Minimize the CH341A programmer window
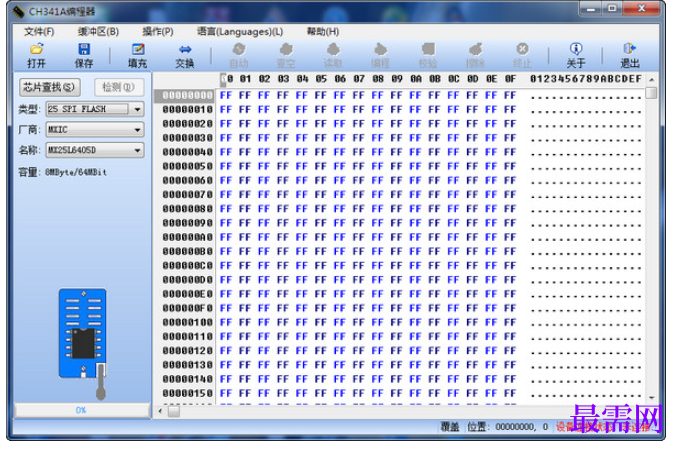This screenshot has height=450, width=682. click(591, 9)
